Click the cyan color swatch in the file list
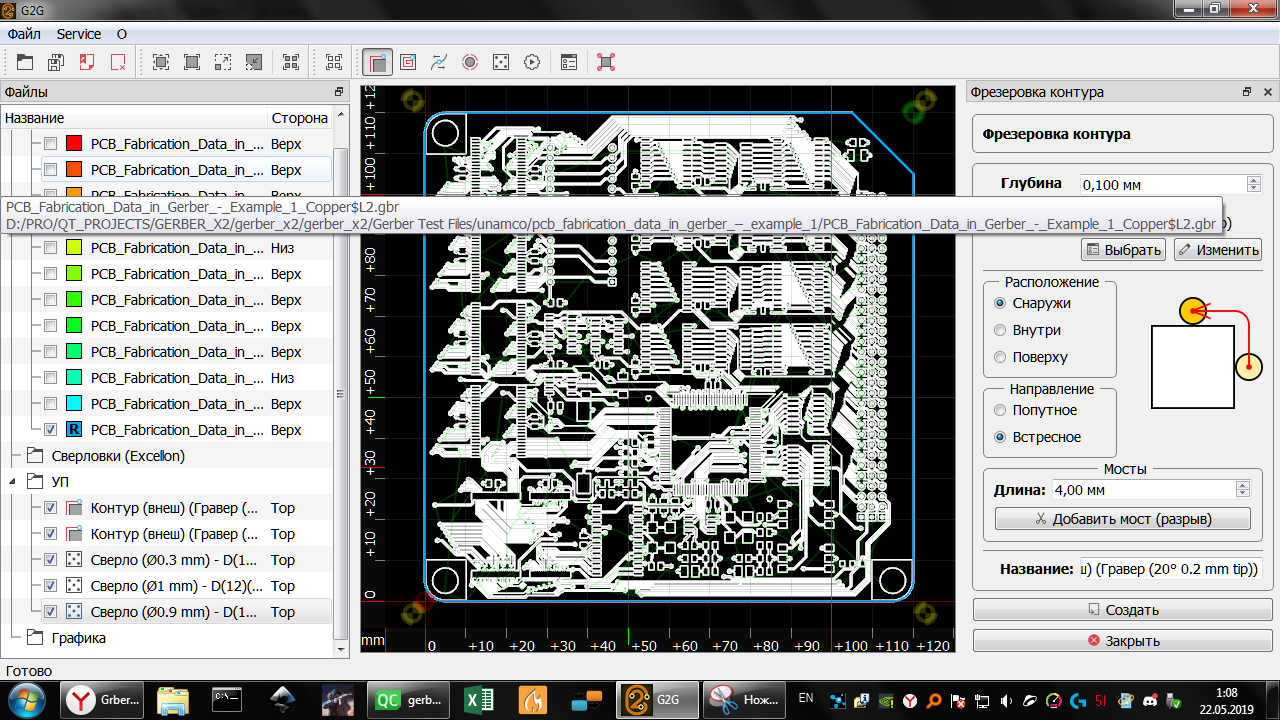Screen dimensions: 1280x720 pos(74,404)
